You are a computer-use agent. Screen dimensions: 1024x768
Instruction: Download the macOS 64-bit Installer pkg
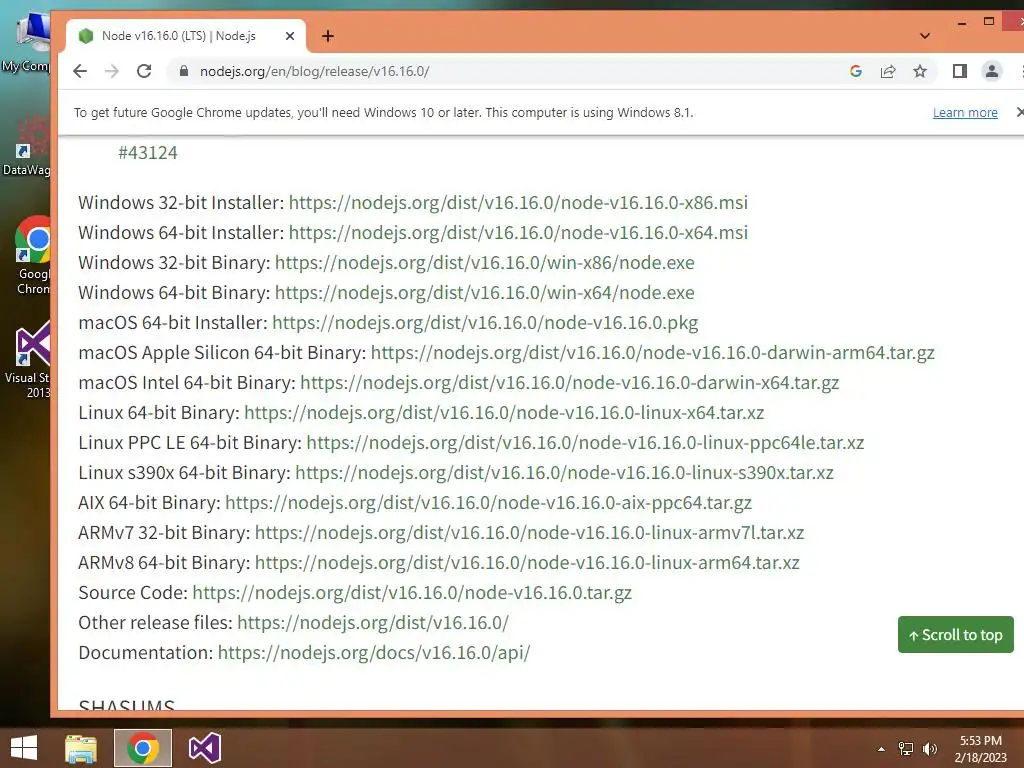485,323
